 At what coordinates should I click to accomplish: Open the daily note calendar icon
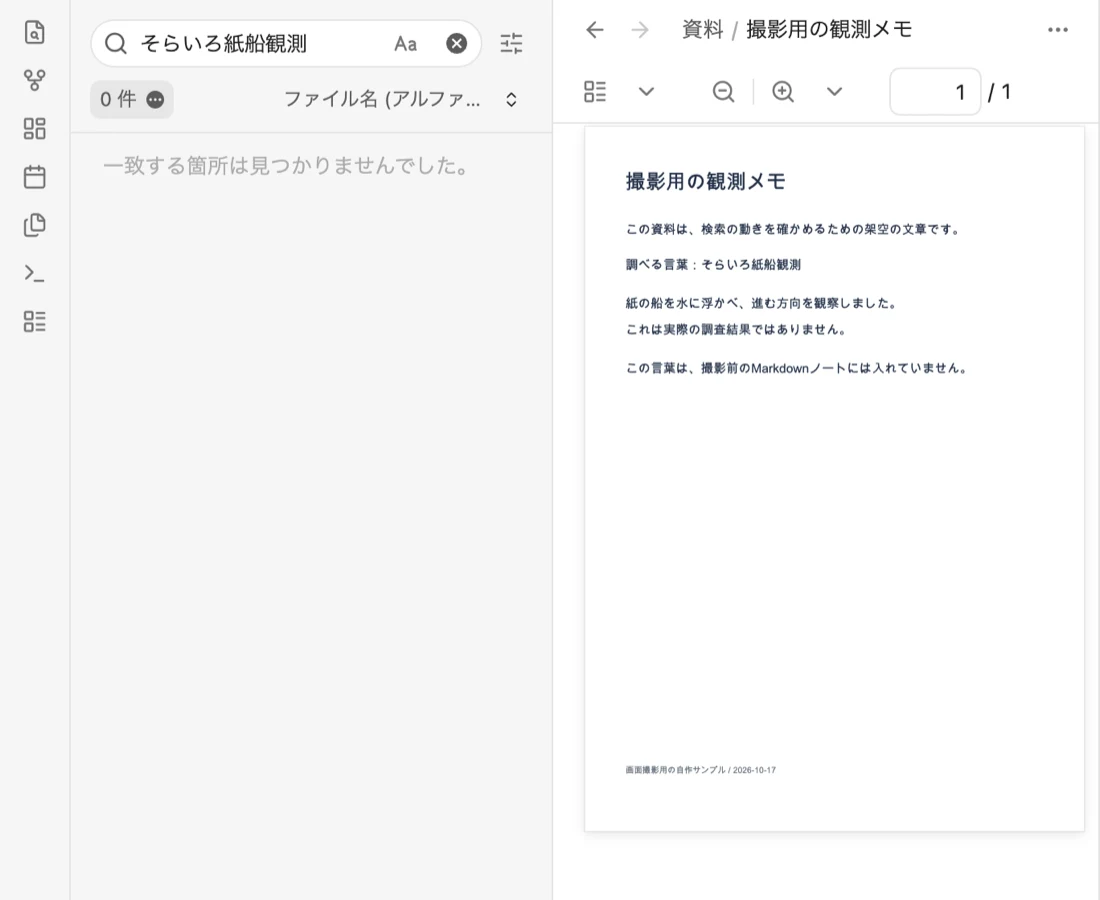point(34,177)
